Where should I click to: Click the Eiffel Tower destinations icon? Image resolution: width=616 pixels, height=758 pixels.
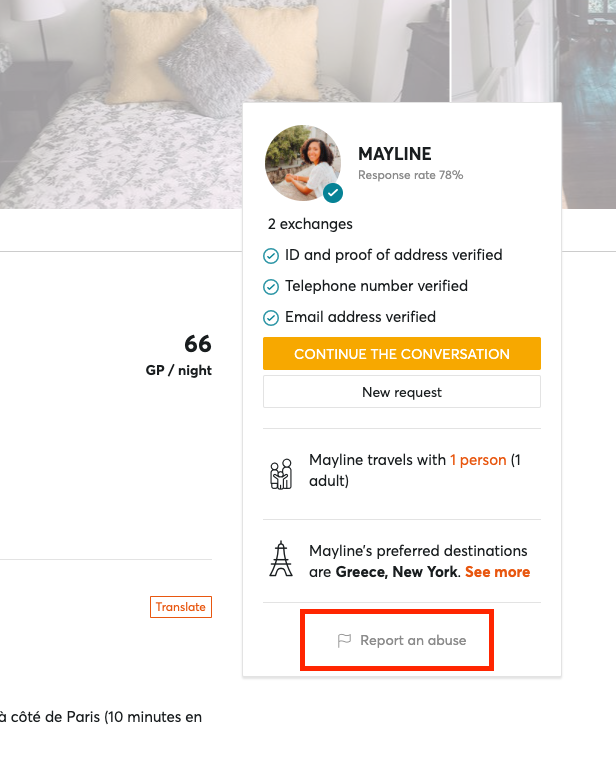281,560
